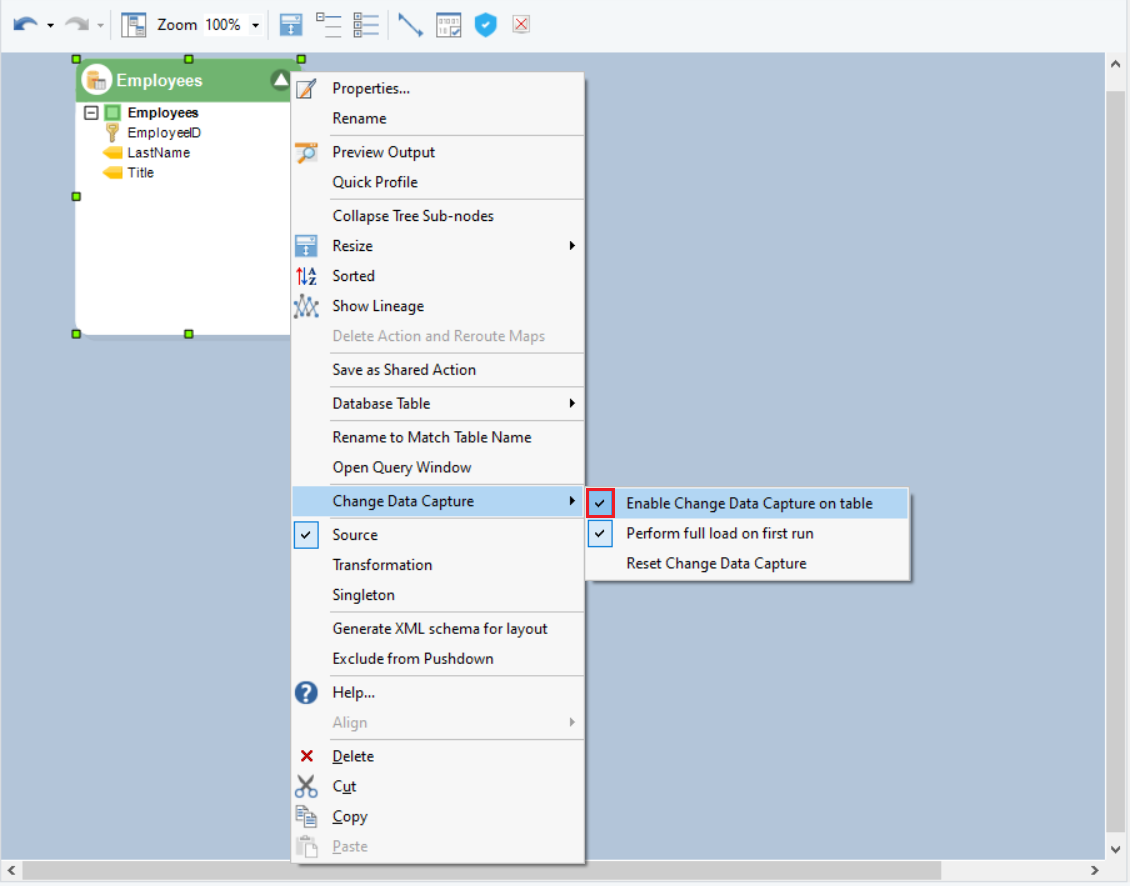
Task: Click the diagonal link line tool icon
Action: pyautogui.click(x=410, y=25)
